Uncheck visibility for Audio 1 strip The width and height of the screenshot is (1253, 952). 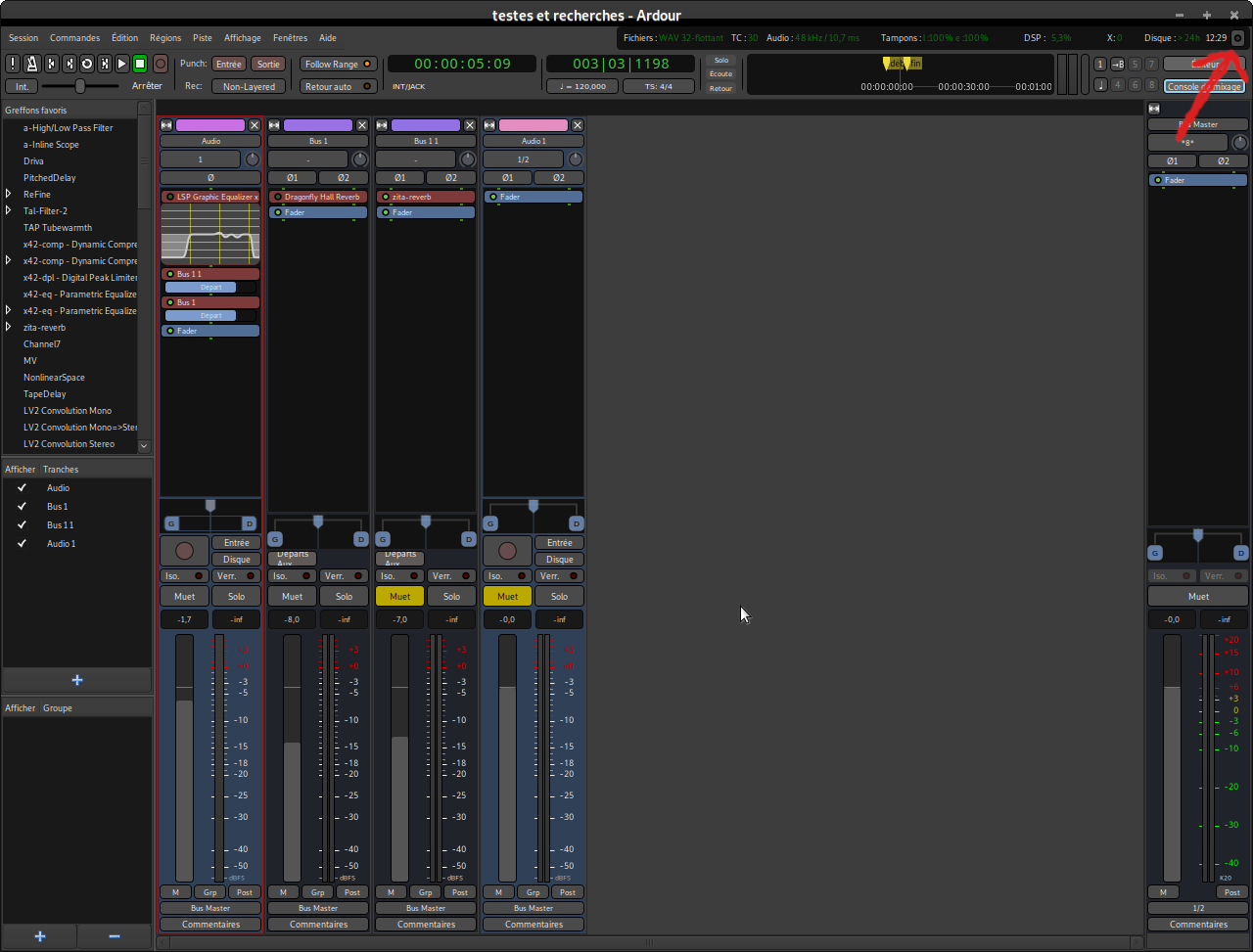(x=22, y=543)
